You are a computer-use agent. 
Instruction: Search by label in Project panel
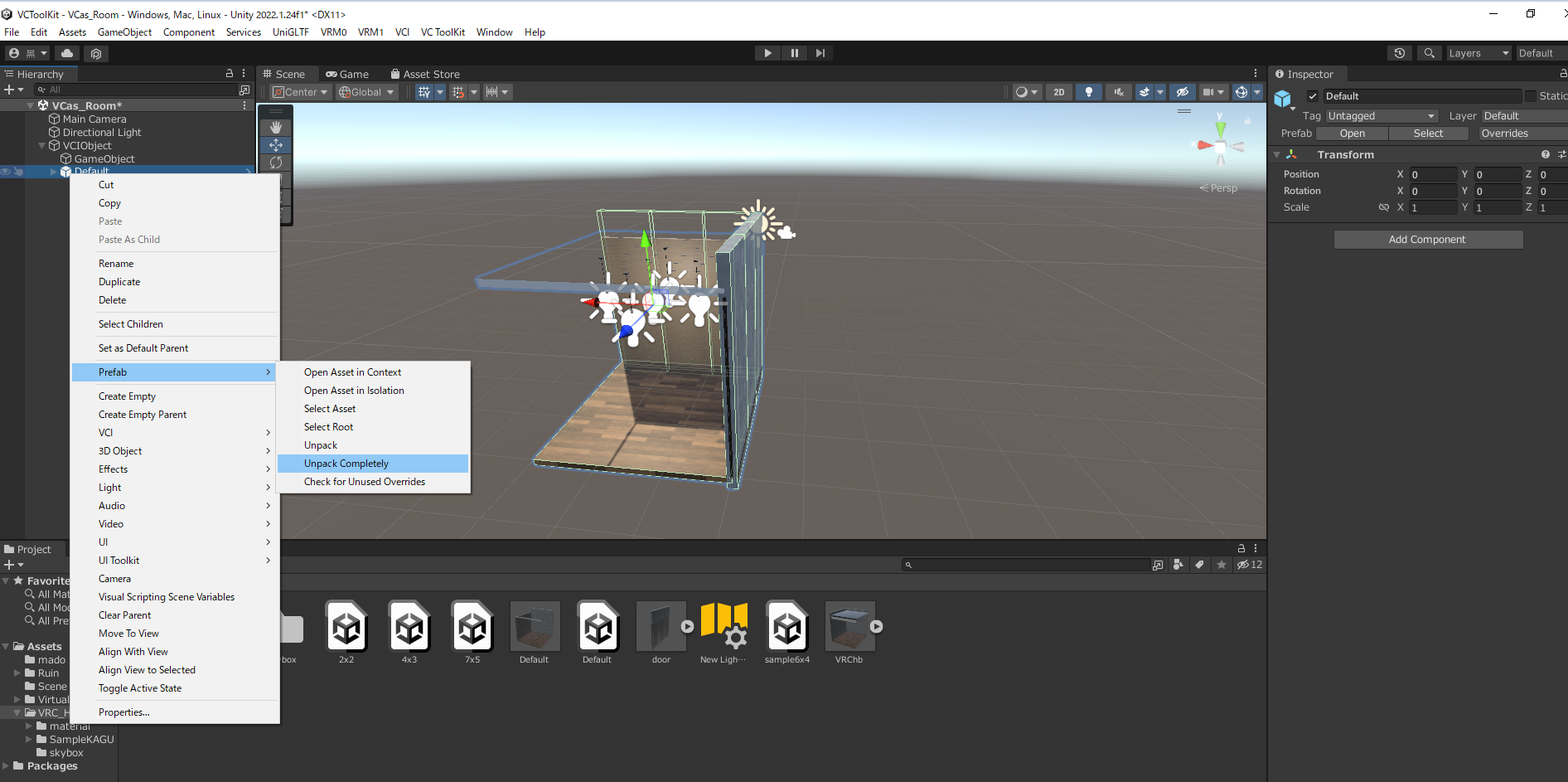click(x=1199, y=565)
